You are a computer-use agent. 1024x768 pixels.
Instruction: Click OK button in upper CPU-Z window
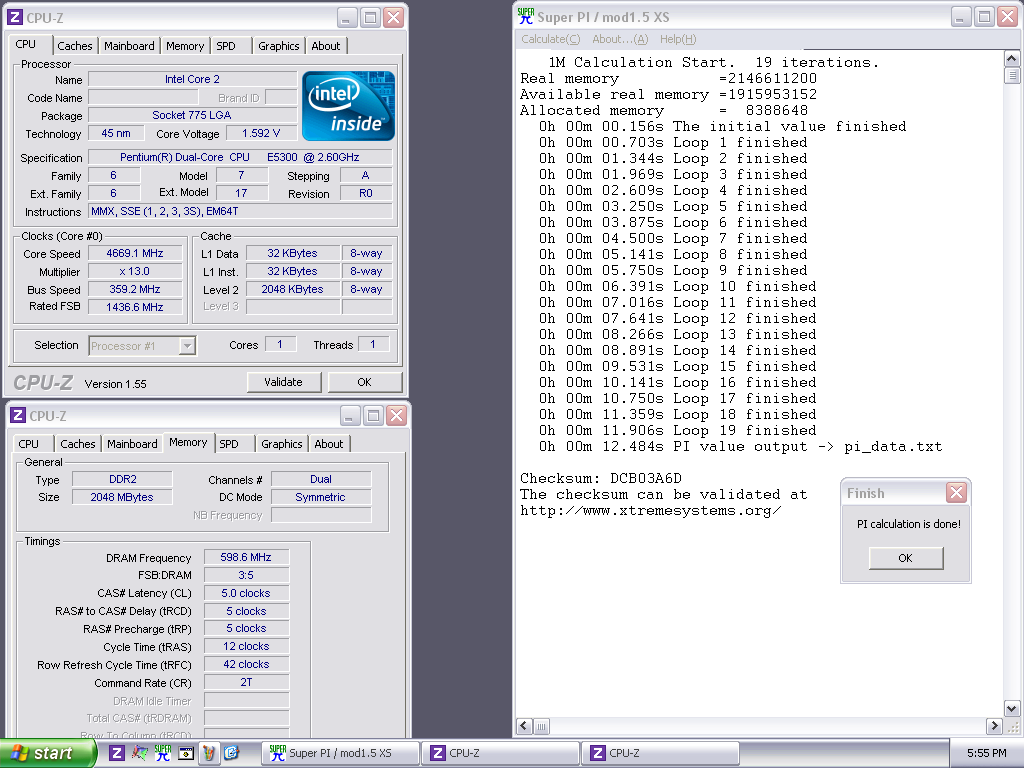[x=364, y=382]
